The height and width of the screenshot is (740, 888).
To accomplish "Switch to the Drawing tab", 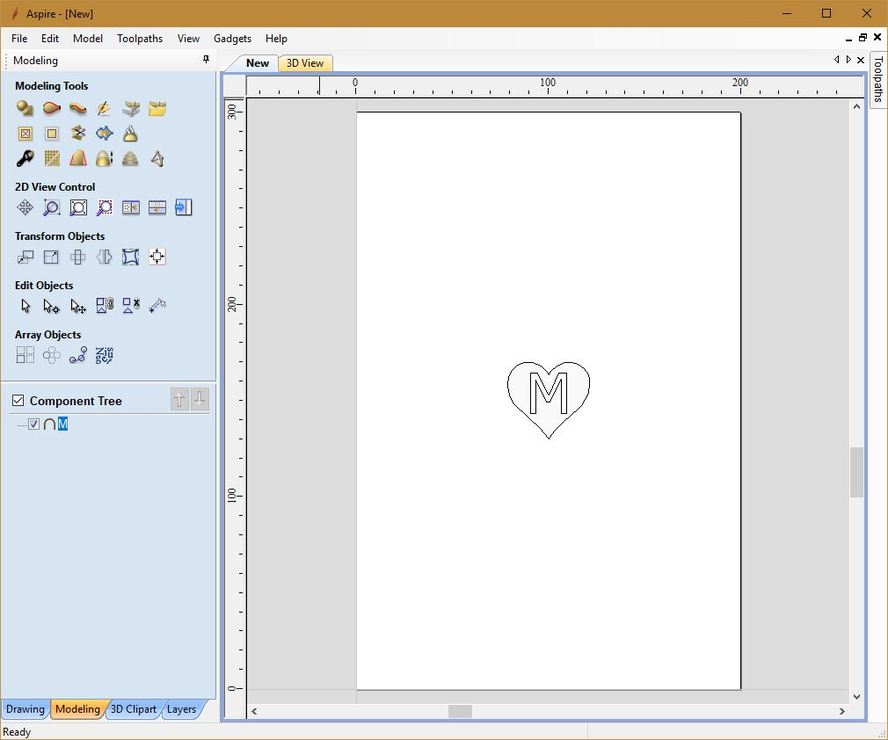I will (25, 709).
